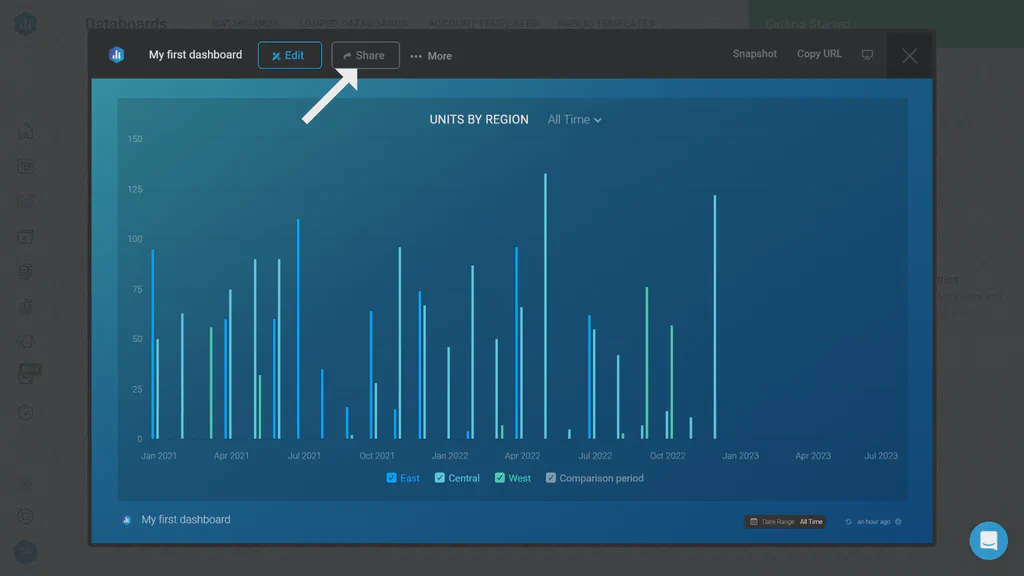This screenshot has height=576, width=1024.
Task: Refresh data using the refresh icon in the footer
Action: pos(847,521)
